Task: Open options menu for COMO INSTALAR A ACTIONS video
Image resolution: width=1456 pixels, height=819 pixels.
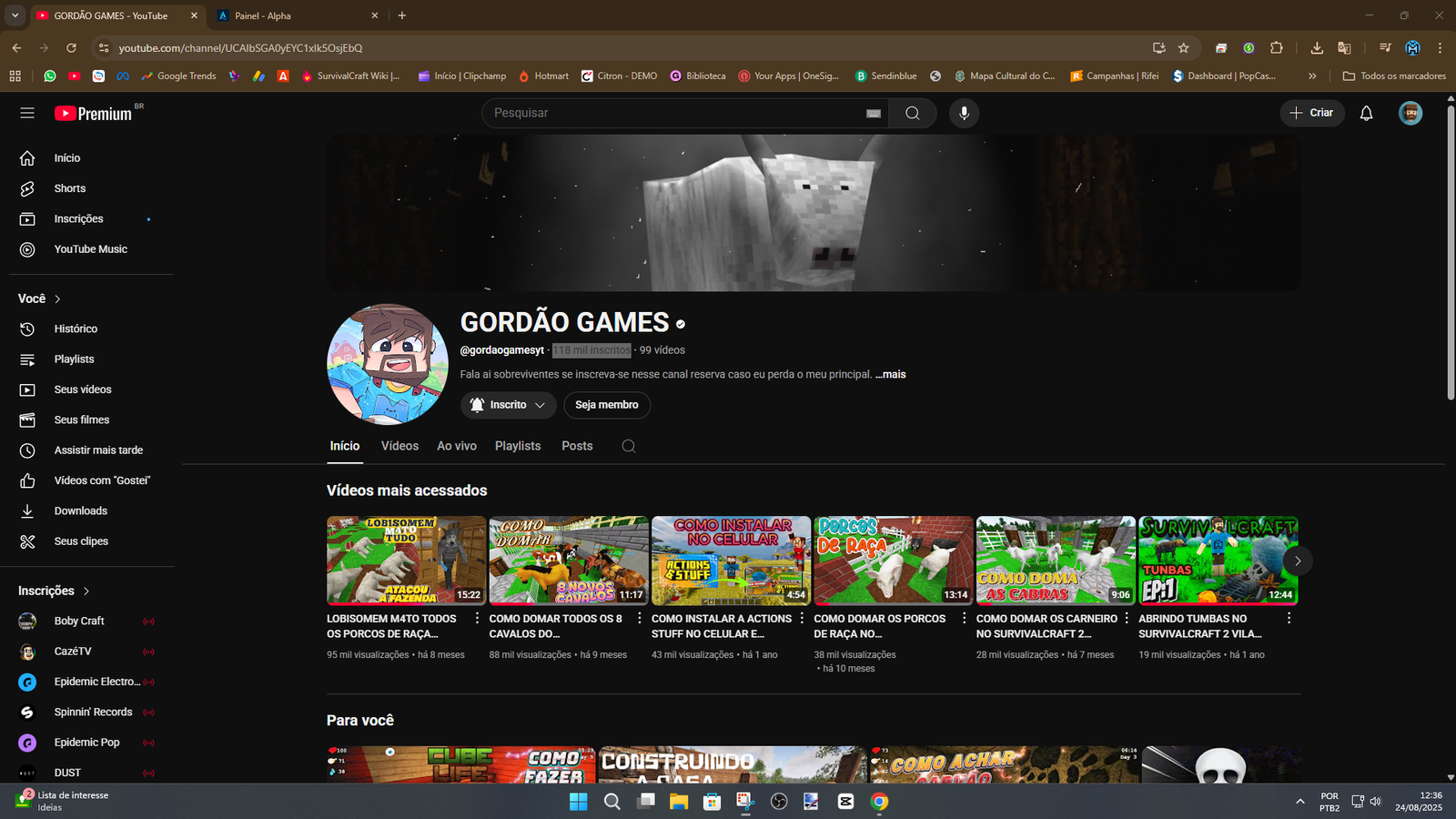Action: (x=802, y=618)
